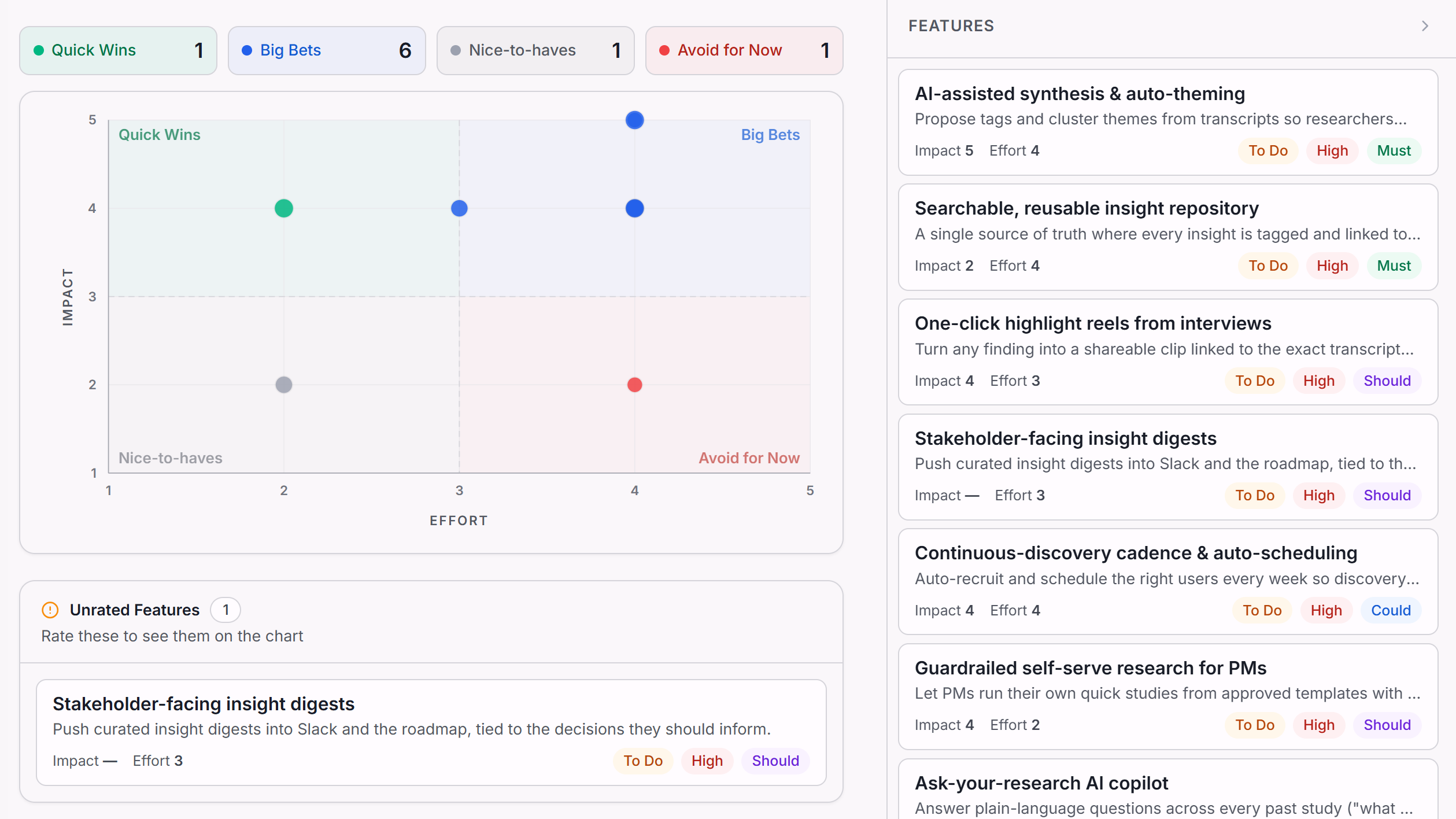Click High tag on Continuous-discovery card
Image resolution: width=1456 pixels, height=819 pixels.
1326,611
